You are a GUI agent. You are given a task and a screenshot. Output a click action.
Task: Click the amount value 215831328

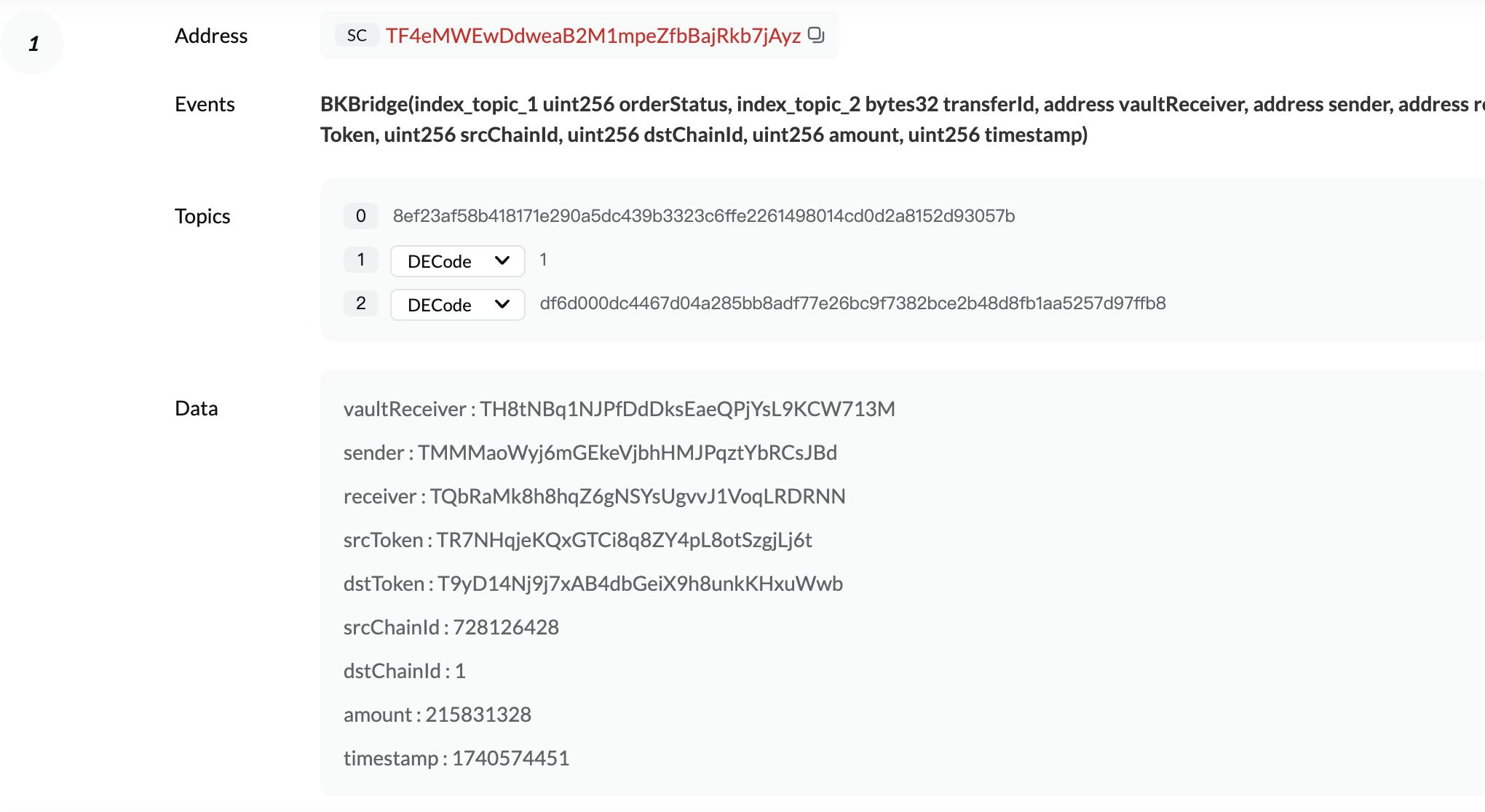click(478, 715)
